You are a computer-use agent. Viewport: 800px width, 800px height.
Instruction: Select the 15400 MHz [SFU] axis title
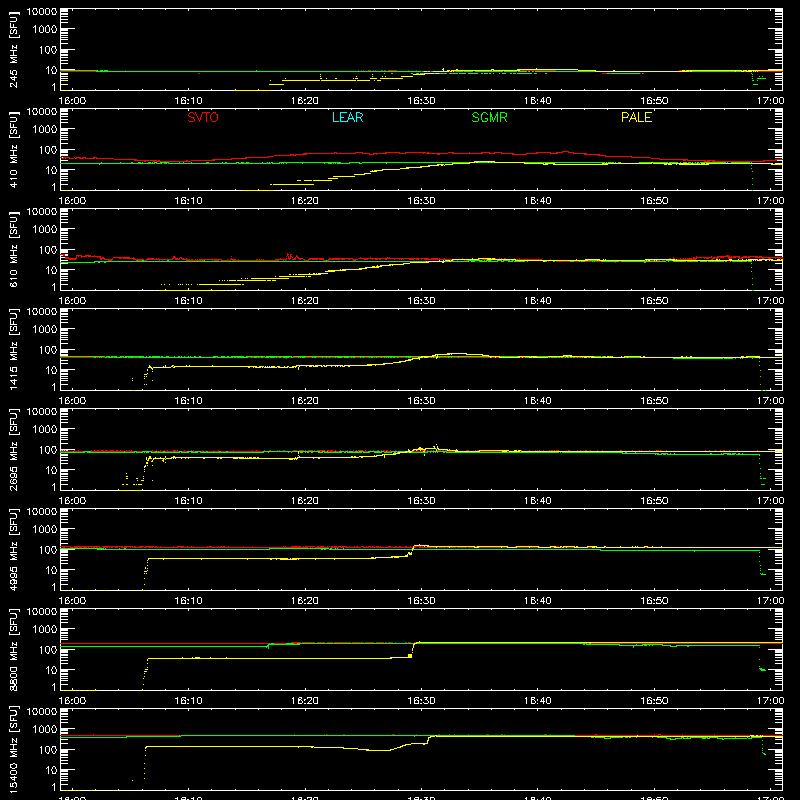pyautogui.click(x=14, y=749)
